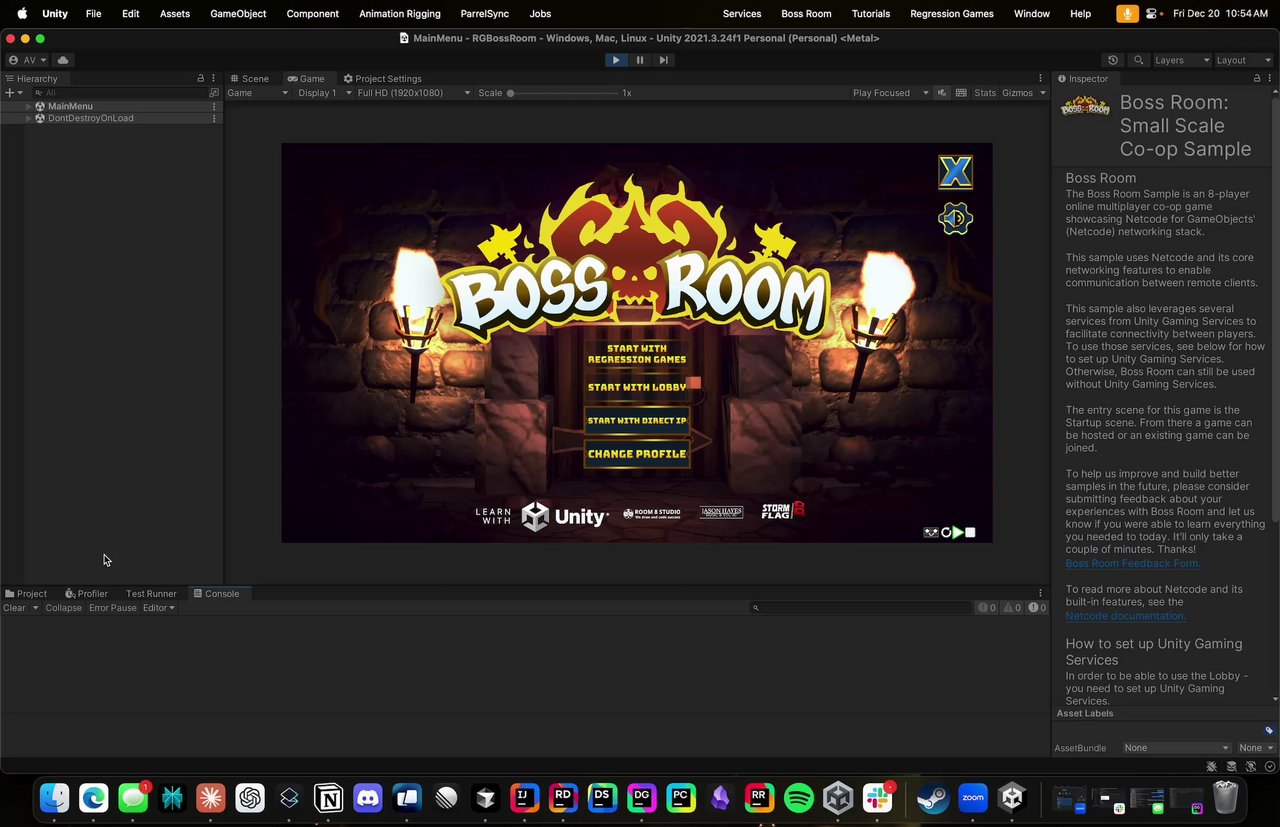This screenshot has height=827, width=1280.
Task: Toggle Console warning messages filter
Action: tap(1012, 608)
